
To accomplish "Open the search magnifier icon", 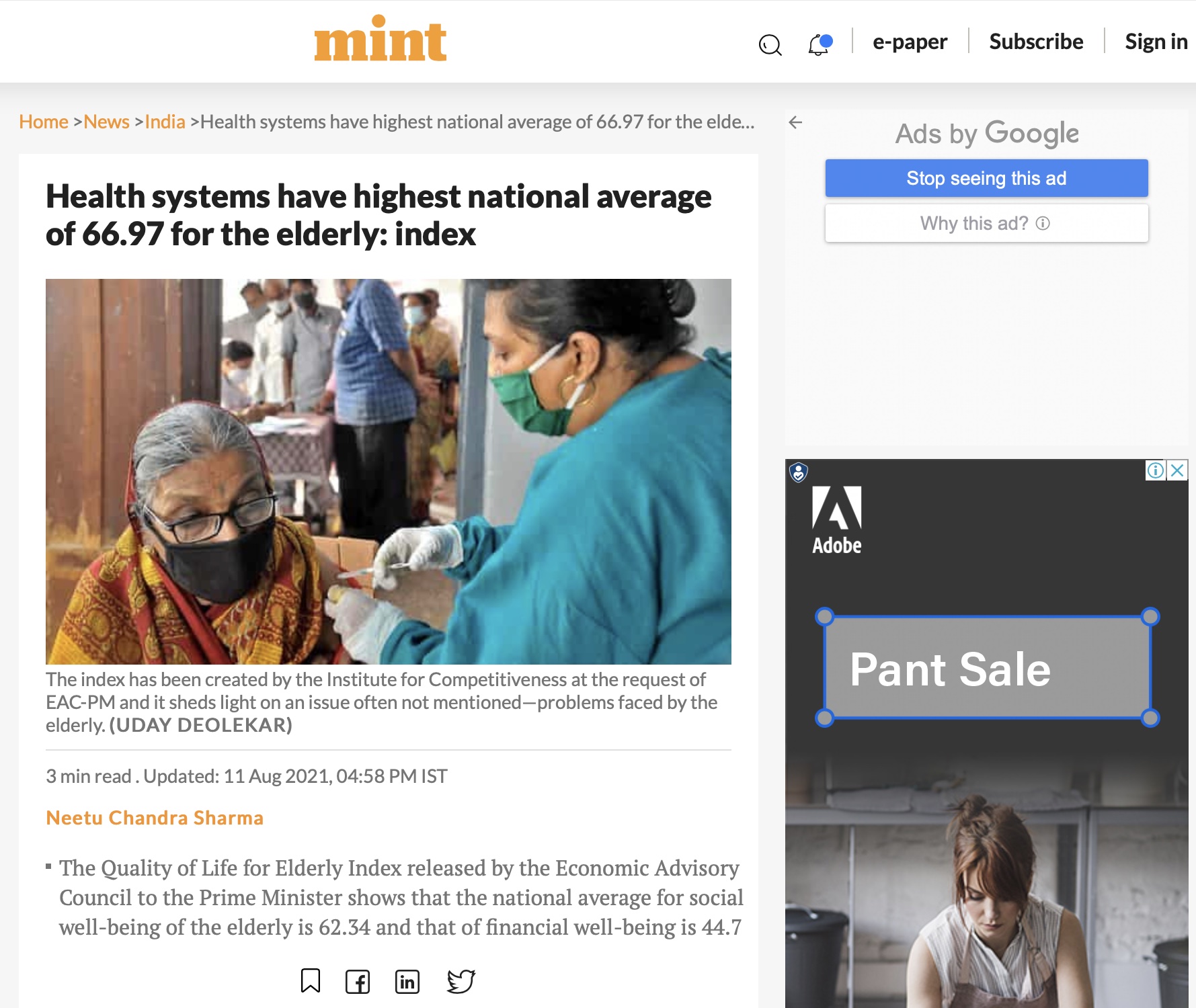I will pyautogui.click(x=770, y=45).
